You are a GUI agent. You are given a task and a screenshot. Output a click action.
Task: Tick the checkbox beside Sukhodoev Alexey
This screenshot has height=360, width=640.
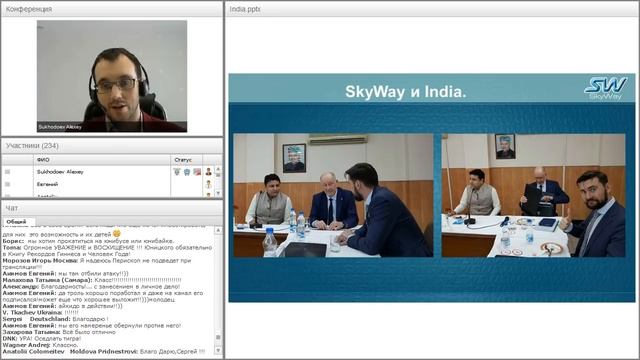pyautogui.click(x=7, y=172)
